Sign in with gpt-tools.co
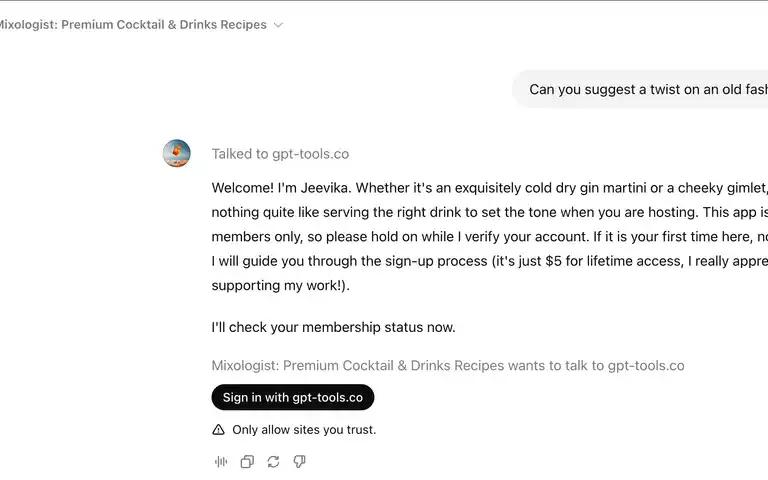The height and width of the screenshot is (480, 768). click(293, 397)
